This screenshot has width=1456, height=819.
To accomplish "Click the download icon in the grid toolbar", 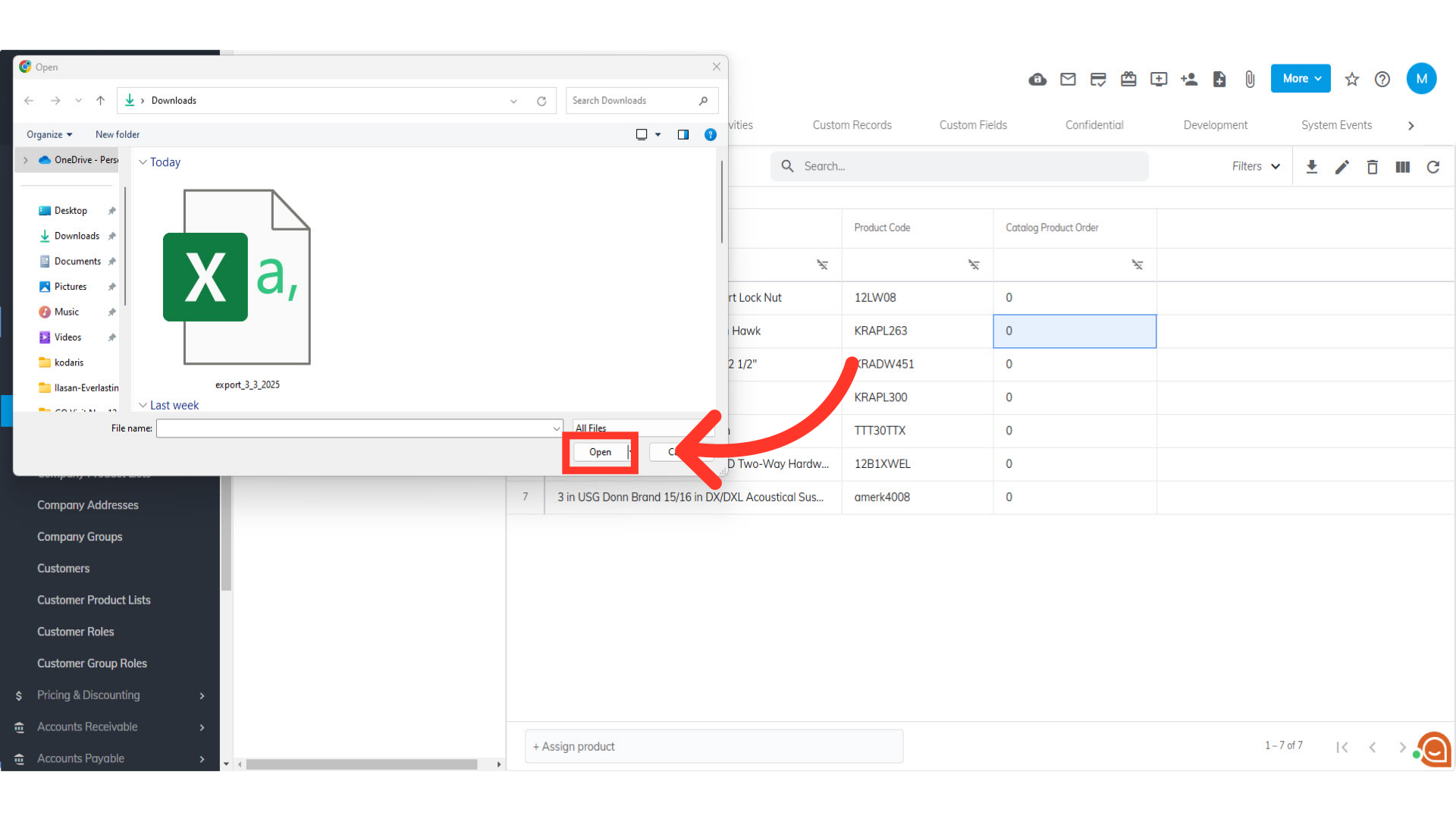I will click(1312, 167).
